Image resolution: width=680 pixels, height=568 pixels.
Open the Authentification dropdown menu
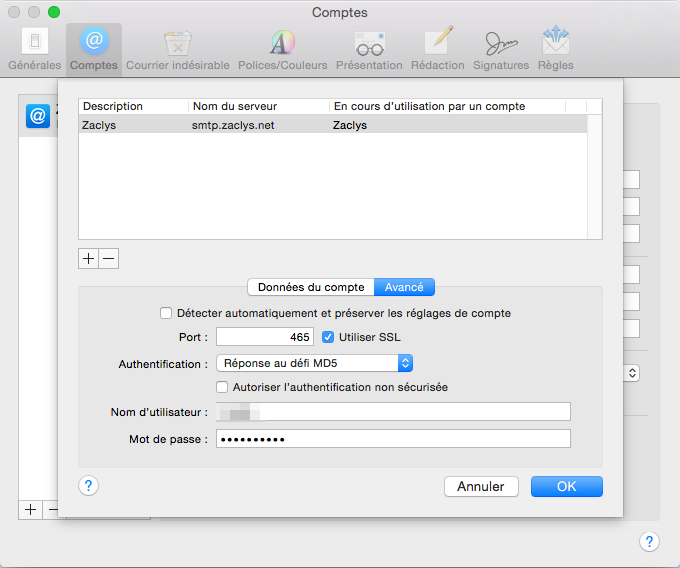click(314, 363)
